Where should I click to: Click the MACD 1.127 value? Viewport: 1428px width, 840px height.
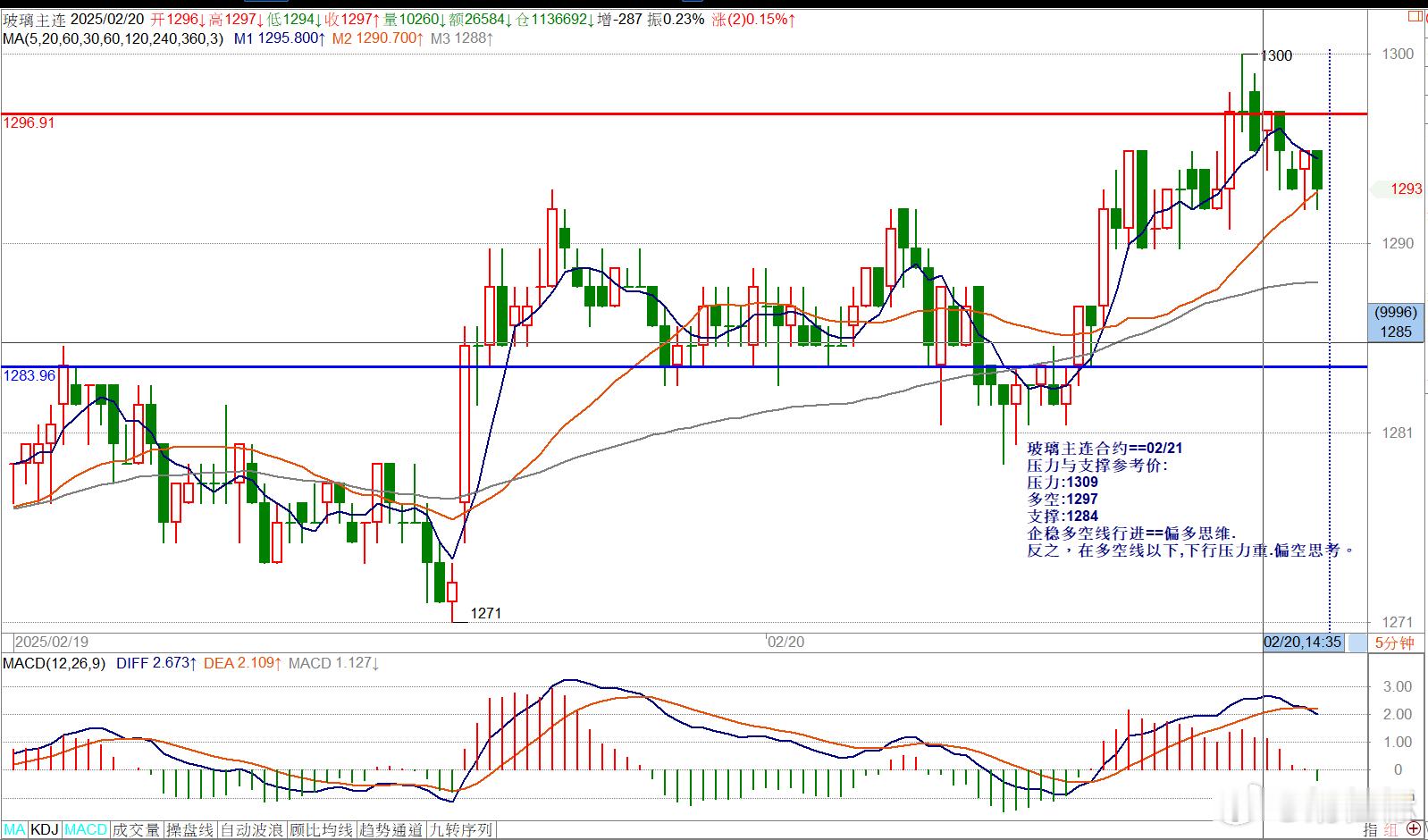[x=332, y=663]
